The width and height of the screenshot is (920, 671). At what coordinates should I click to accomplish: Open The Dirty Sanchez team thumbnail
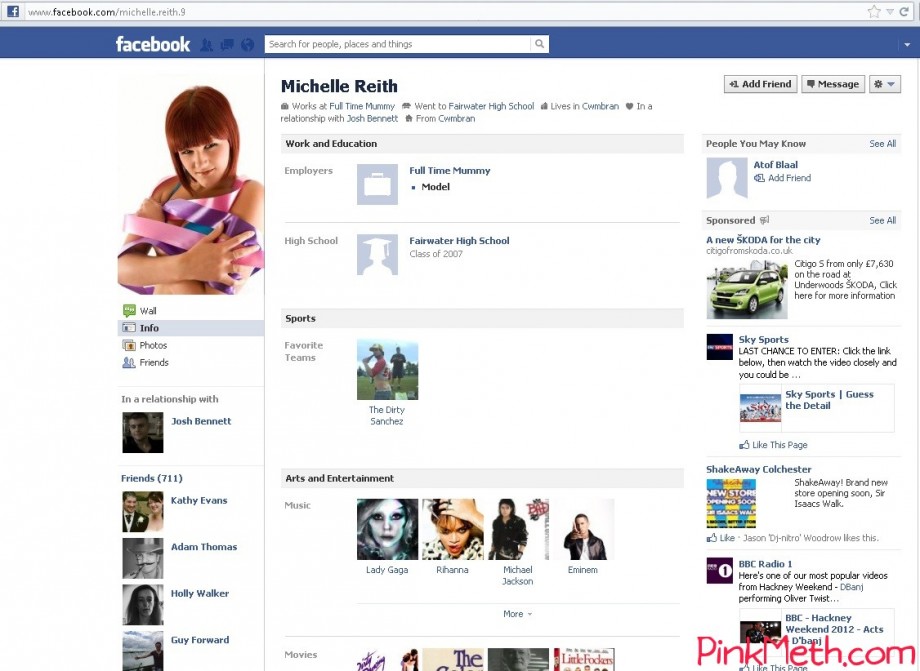tap(387, 370)
